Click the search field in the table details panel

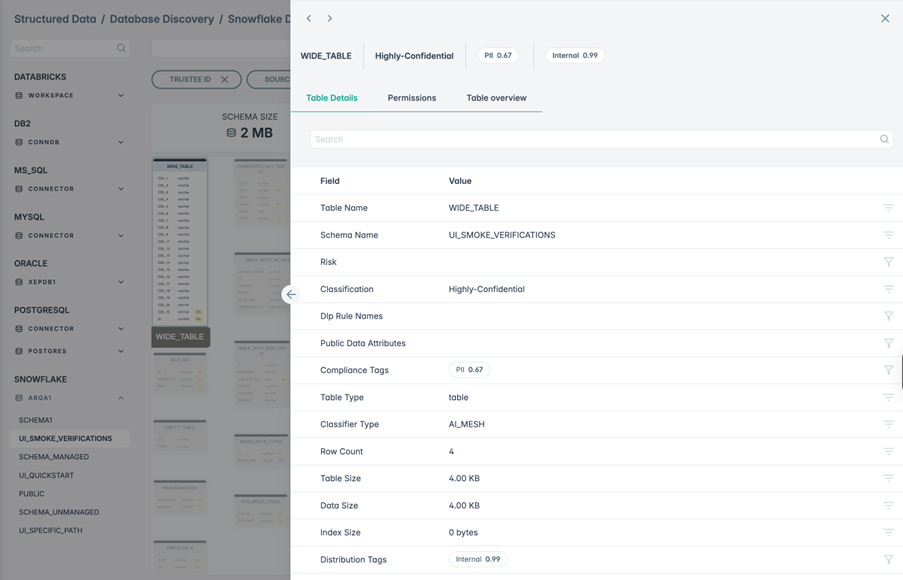pyautogui.click(x=590, y=140)
